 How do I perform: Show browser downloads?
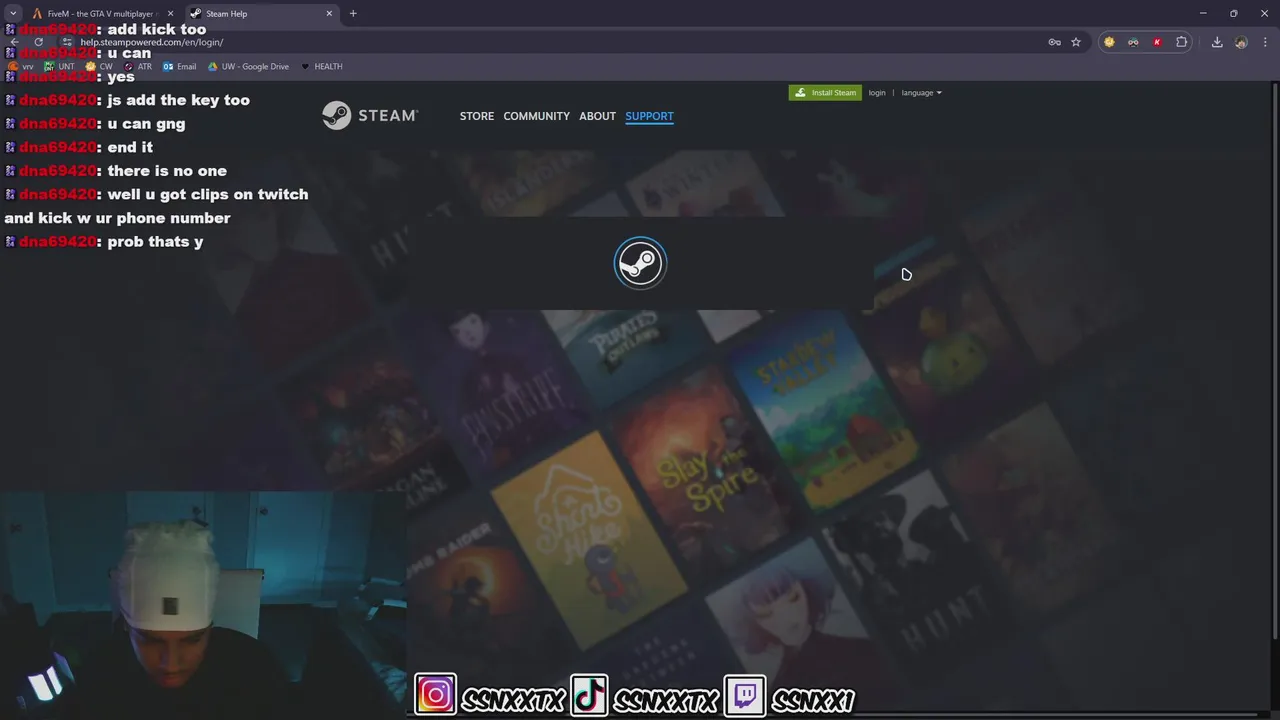pyautogui.click(x=1217, y=42)
